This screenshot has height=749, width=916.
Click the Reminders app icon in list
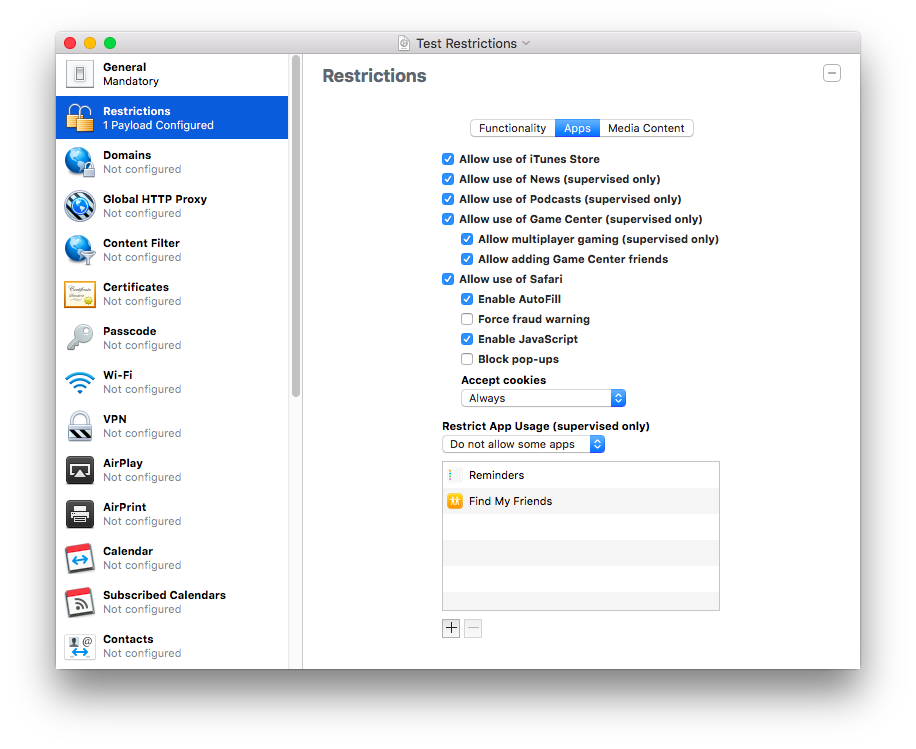coord(454,475)
